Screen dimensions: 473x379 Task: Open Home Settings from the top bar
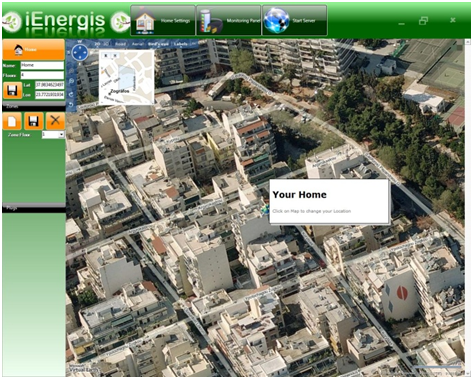coord(162,20)
